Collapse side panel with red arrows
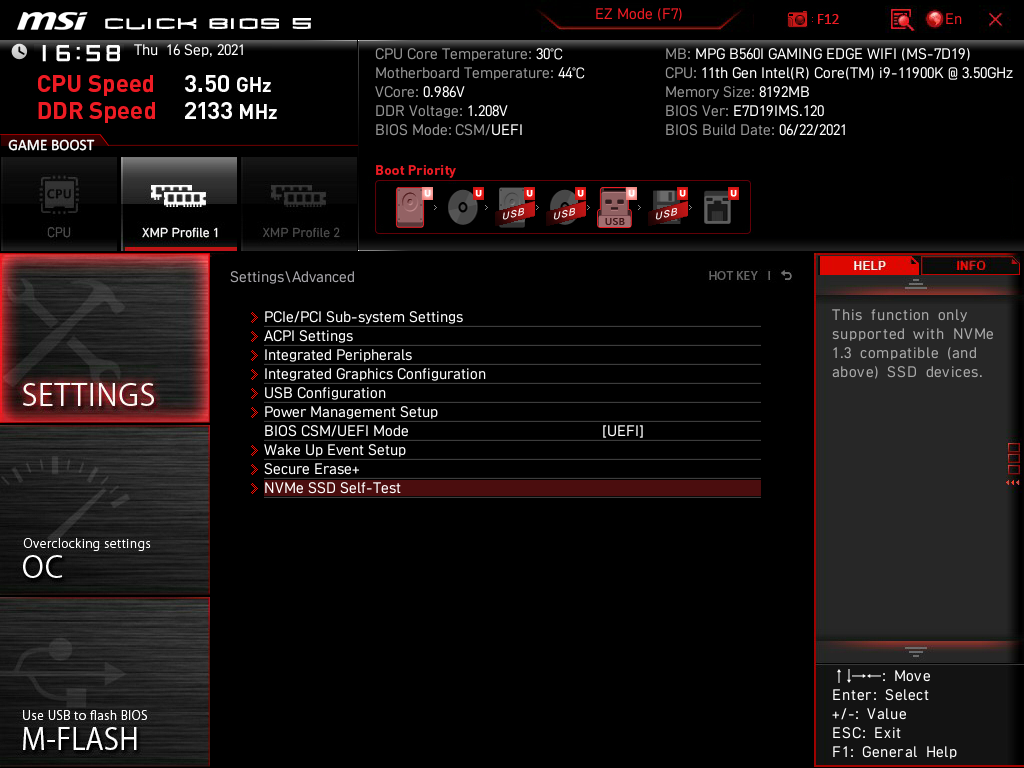Image resolution: width=1024 pixels, height=768 pixels. click(1012, 483)
